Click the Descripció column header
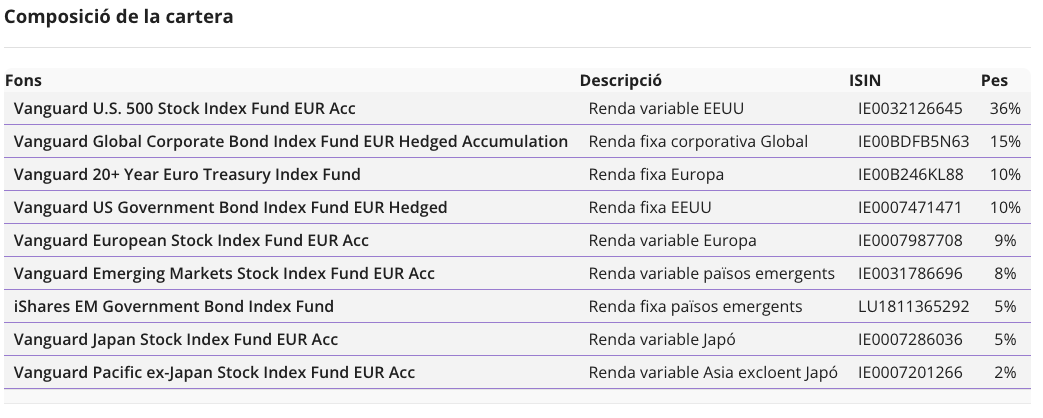The image size is (1043, 418). click(x=621, y=81)
